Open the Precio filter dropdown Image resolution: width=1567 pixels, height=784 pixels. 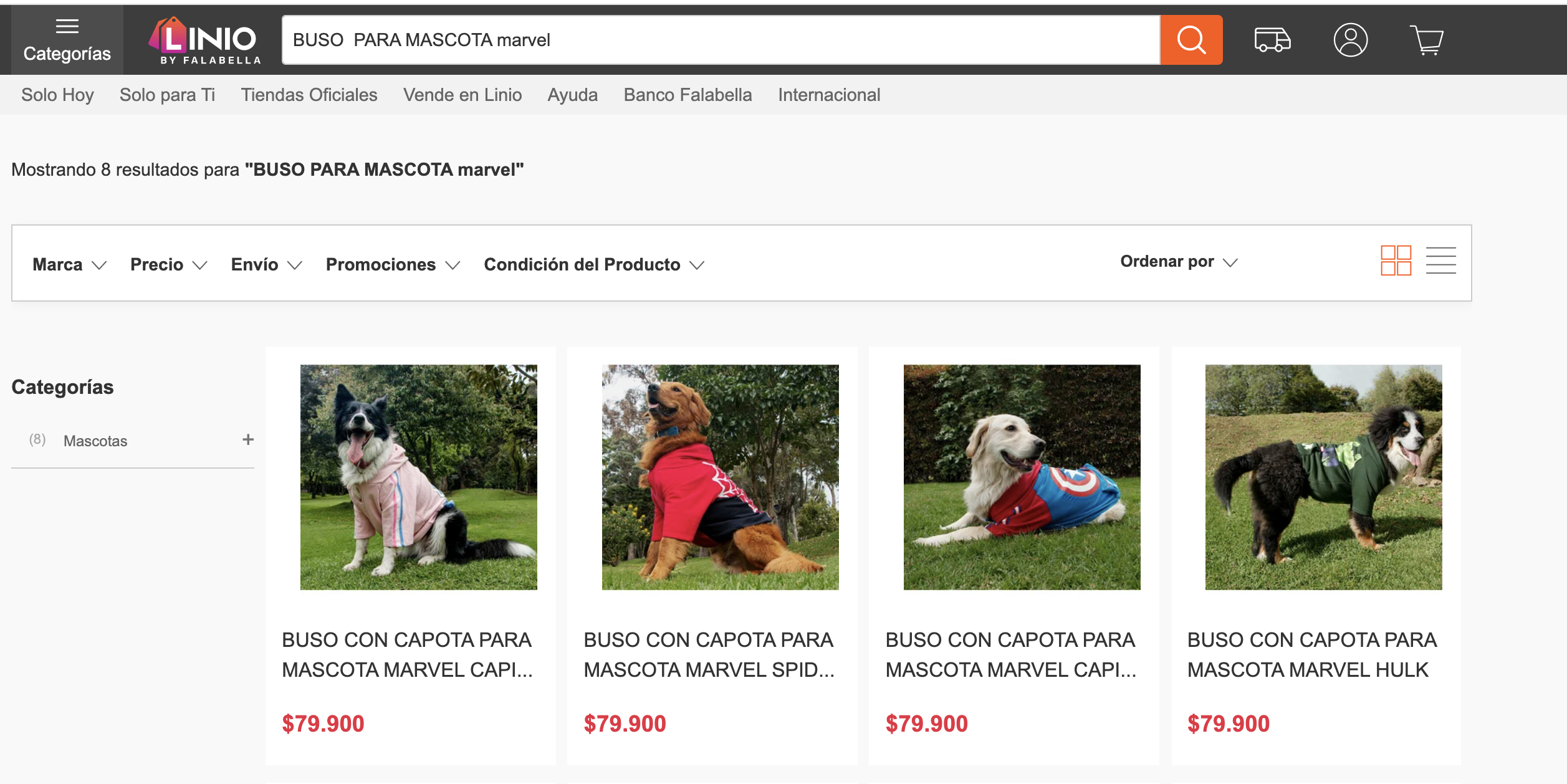tap(168, 264)
